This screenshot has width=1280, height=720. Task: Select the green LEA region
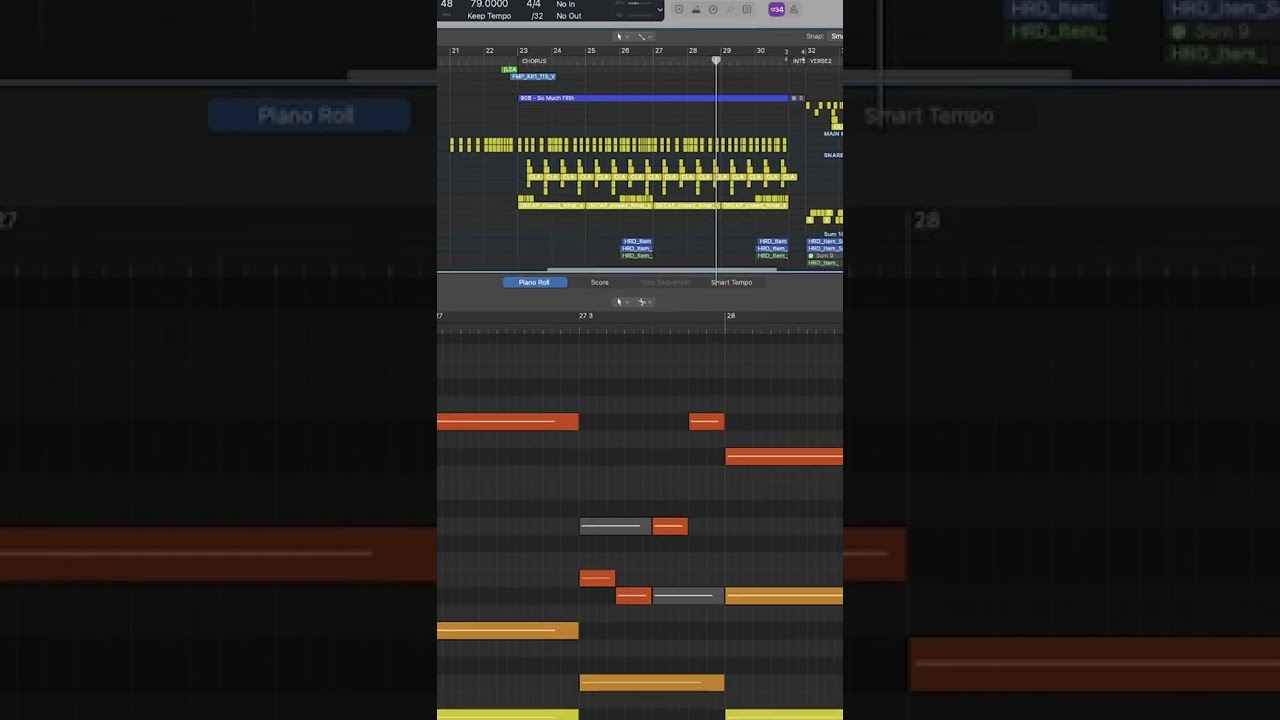509,69
